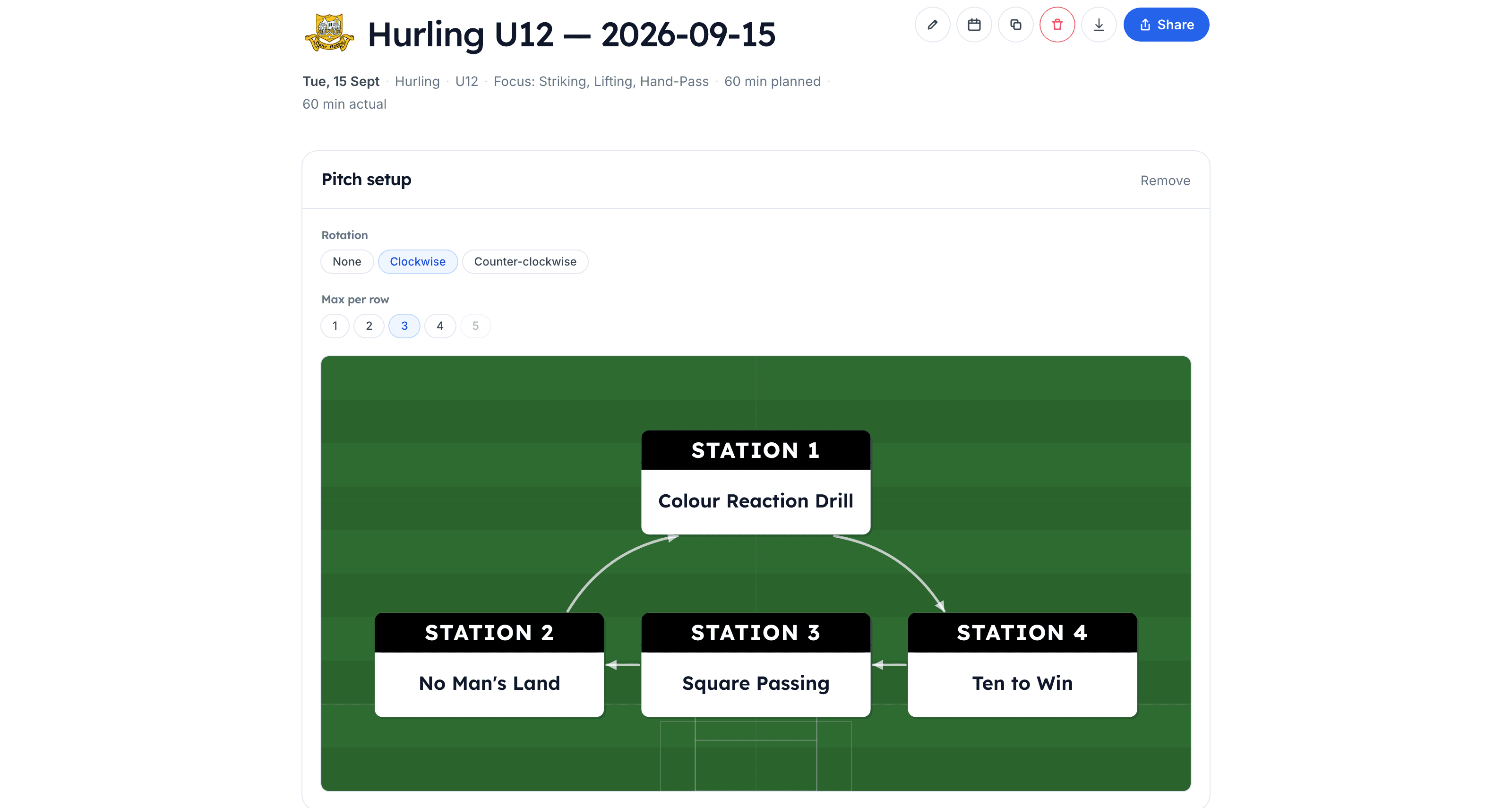This screenshot has height=808, width=1512.
Task: Click the 'Hurling U12 — 2026-09-15' title
Action: (571, 34)
